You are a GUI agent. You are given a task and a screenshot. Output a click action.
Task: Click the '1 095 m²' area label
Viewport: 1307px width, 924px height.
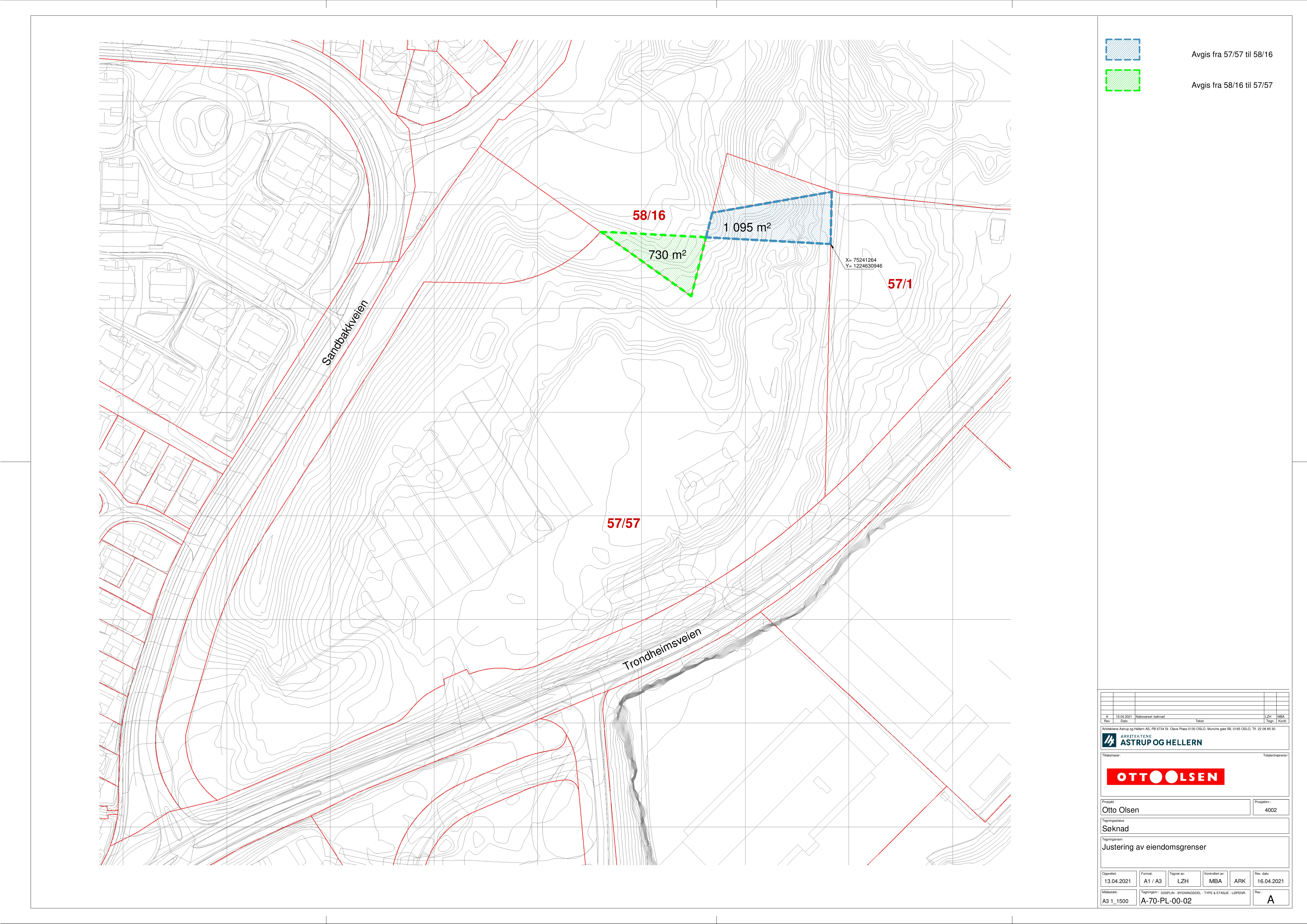click(x=747, y=227)
